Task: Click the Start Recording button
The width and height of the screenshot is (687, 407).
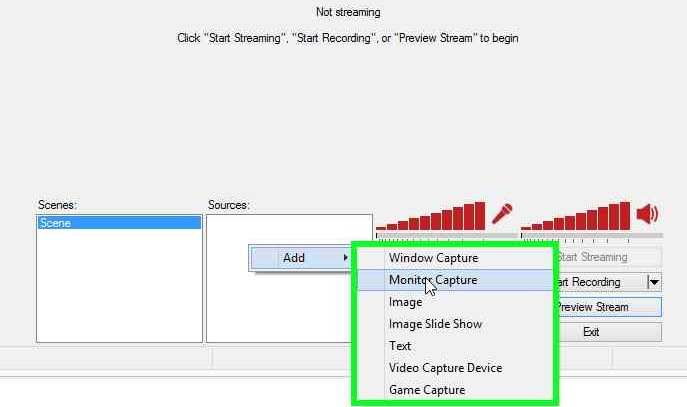Action: (x=600, y=282)
